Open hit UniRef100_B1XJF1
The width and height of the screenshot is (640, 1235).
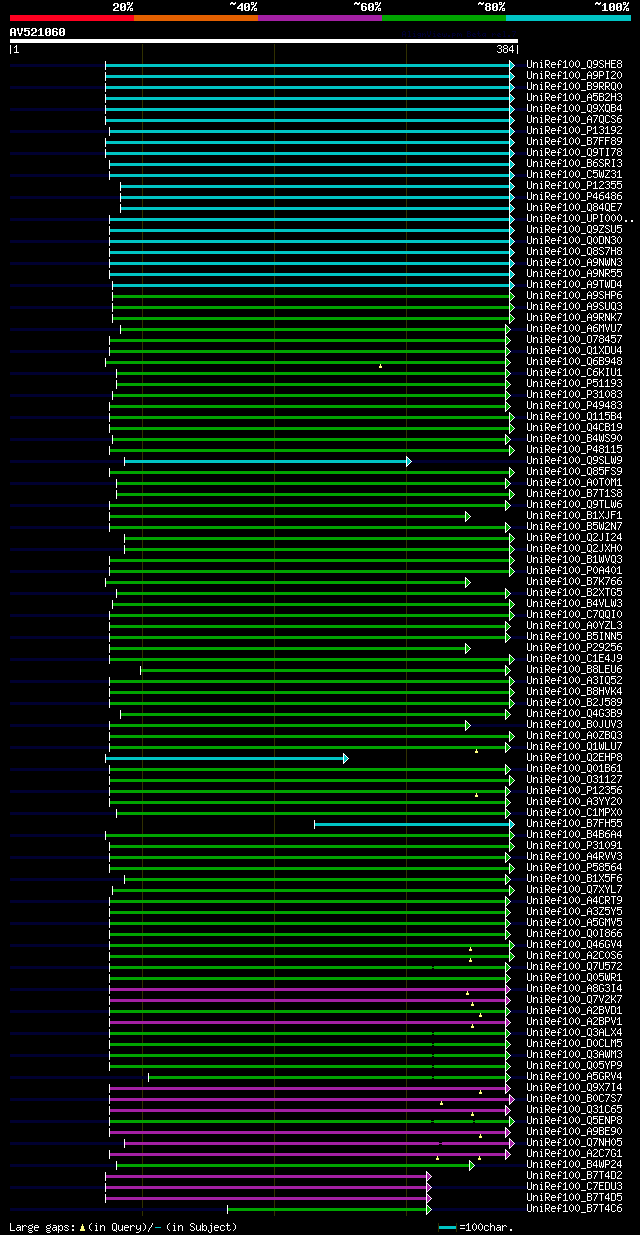(x=574, y=516)
